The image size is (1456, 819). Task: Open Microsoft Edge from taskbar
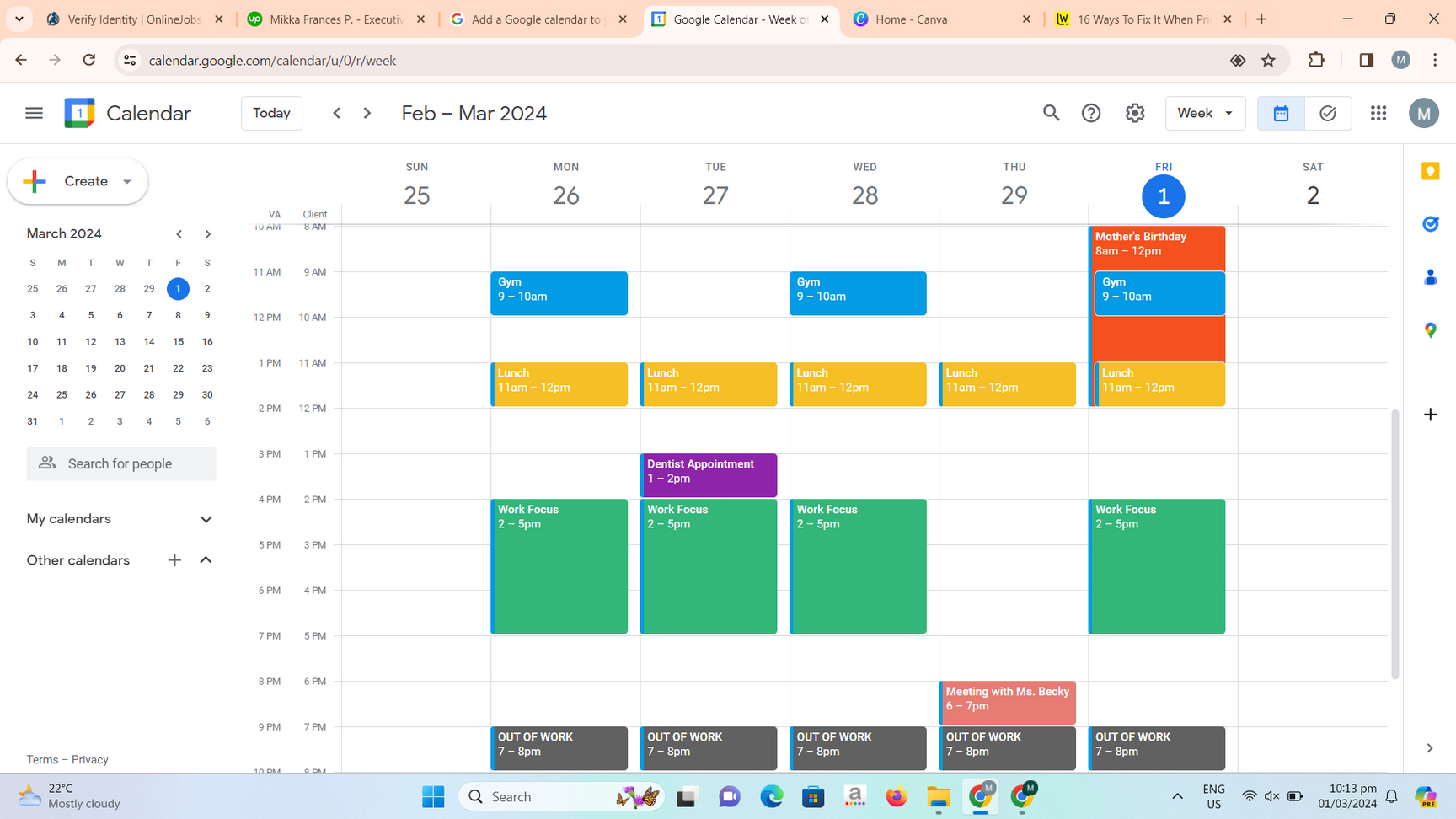pyautogui.click(x=771, y=796)
